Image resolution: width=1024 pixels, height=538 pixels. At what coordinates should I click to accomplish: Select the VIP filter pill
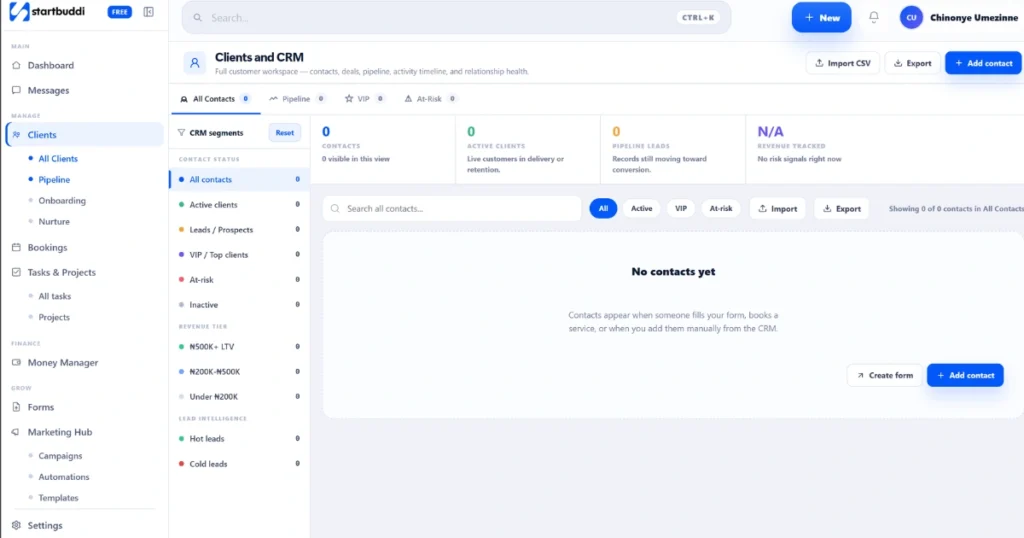[x=681, y=208]
